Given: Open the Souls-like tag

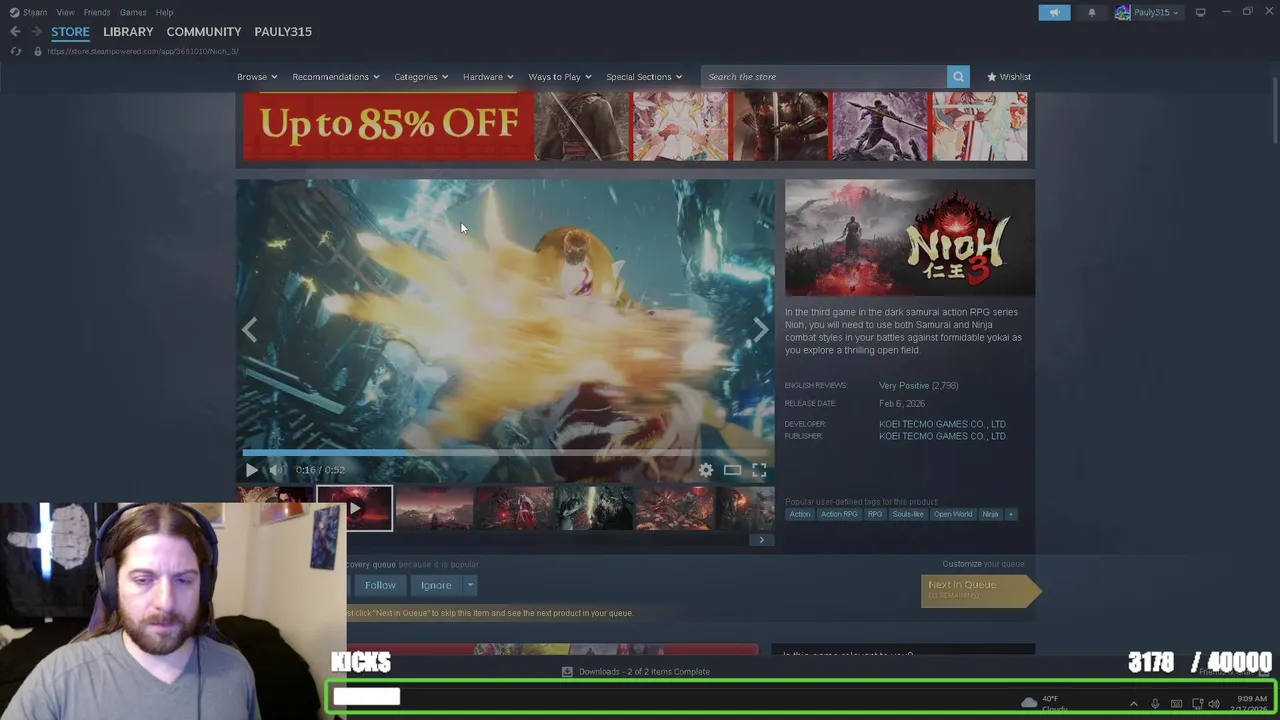Looking at the screenshot, I should pyautogui.click(x=908, y=514).
